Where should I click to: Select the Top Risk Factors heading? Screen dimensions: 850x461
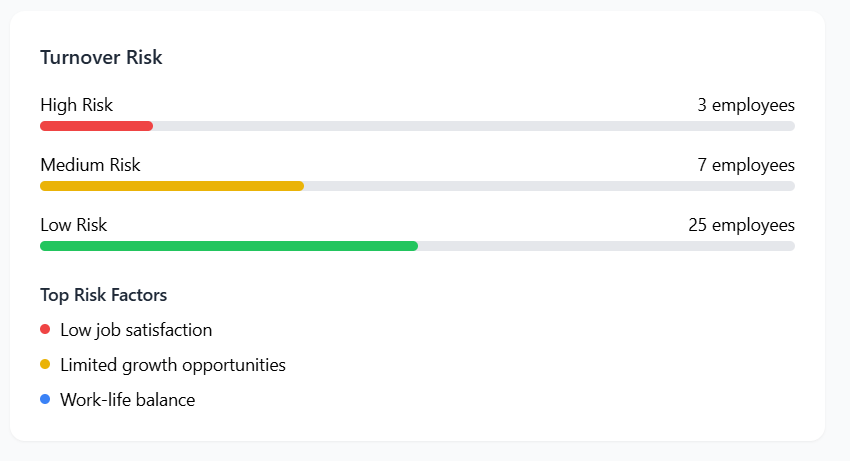[103, 295]
